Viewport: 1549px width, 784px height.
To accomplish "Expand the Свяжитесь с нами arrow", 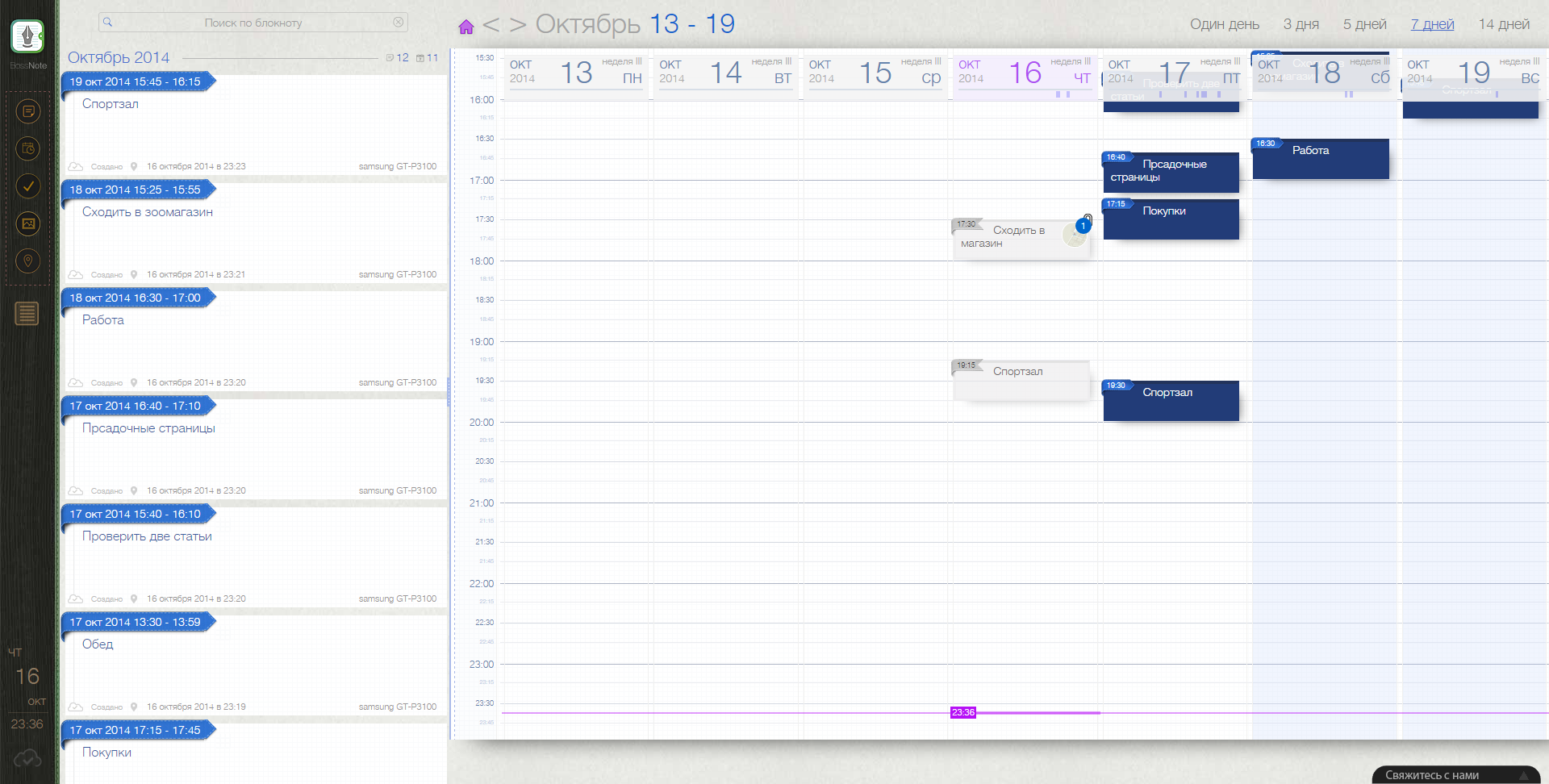I will click(1524, 776).
